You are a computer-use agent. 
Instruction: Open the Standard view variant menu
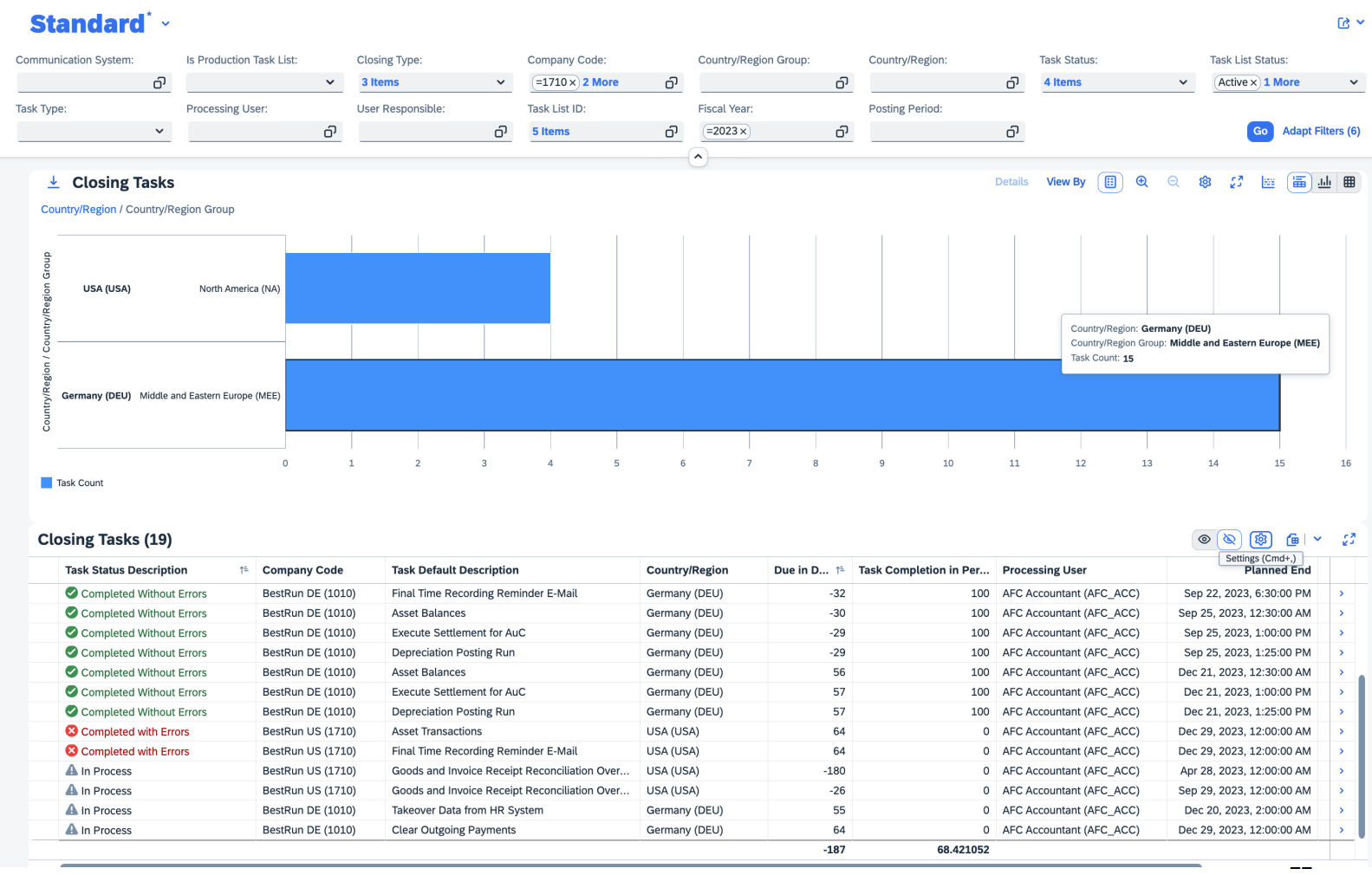166,24
